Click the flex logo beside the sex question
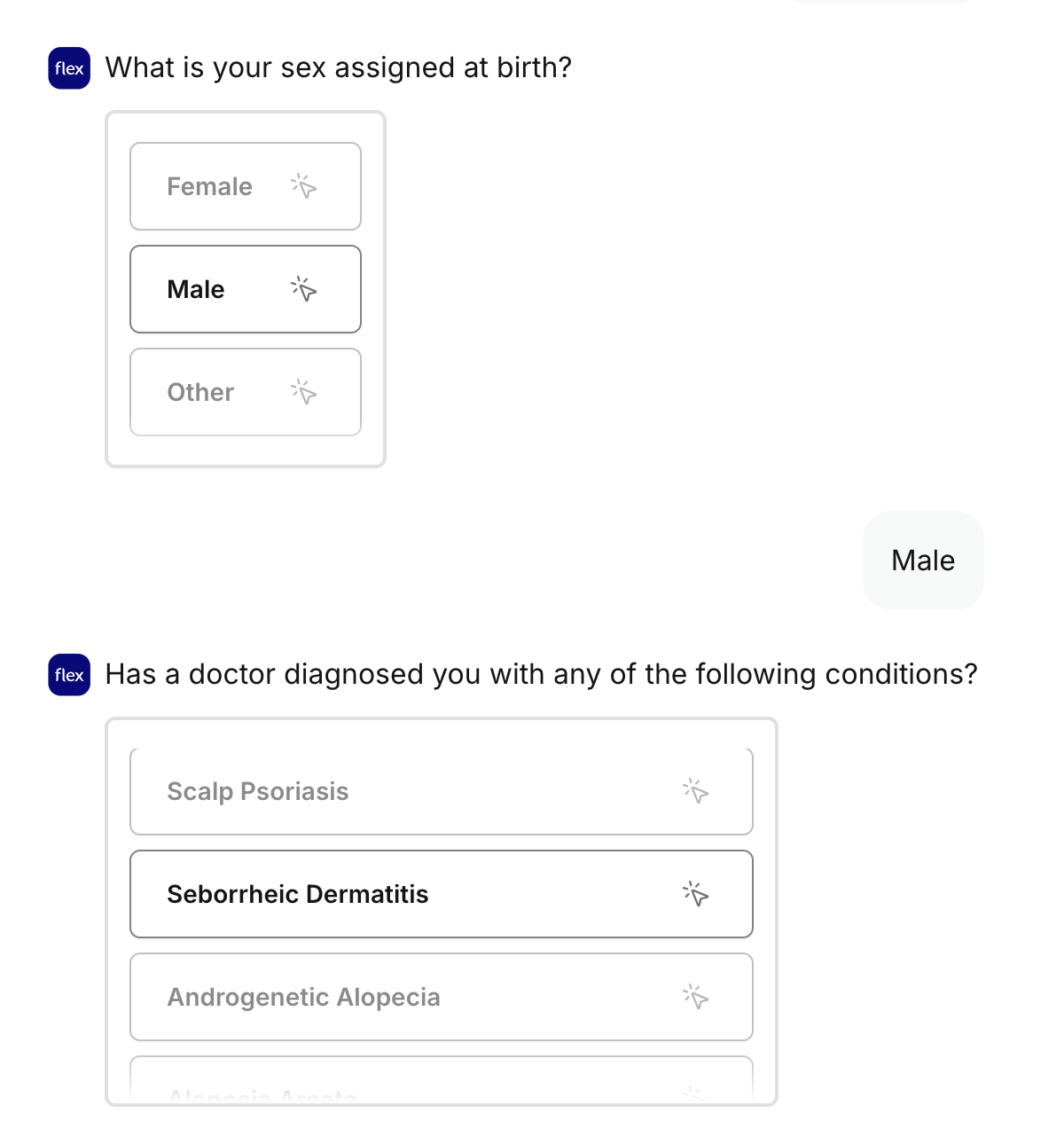The height and width of the screenshot is (1137, 1064). (69, 68)
